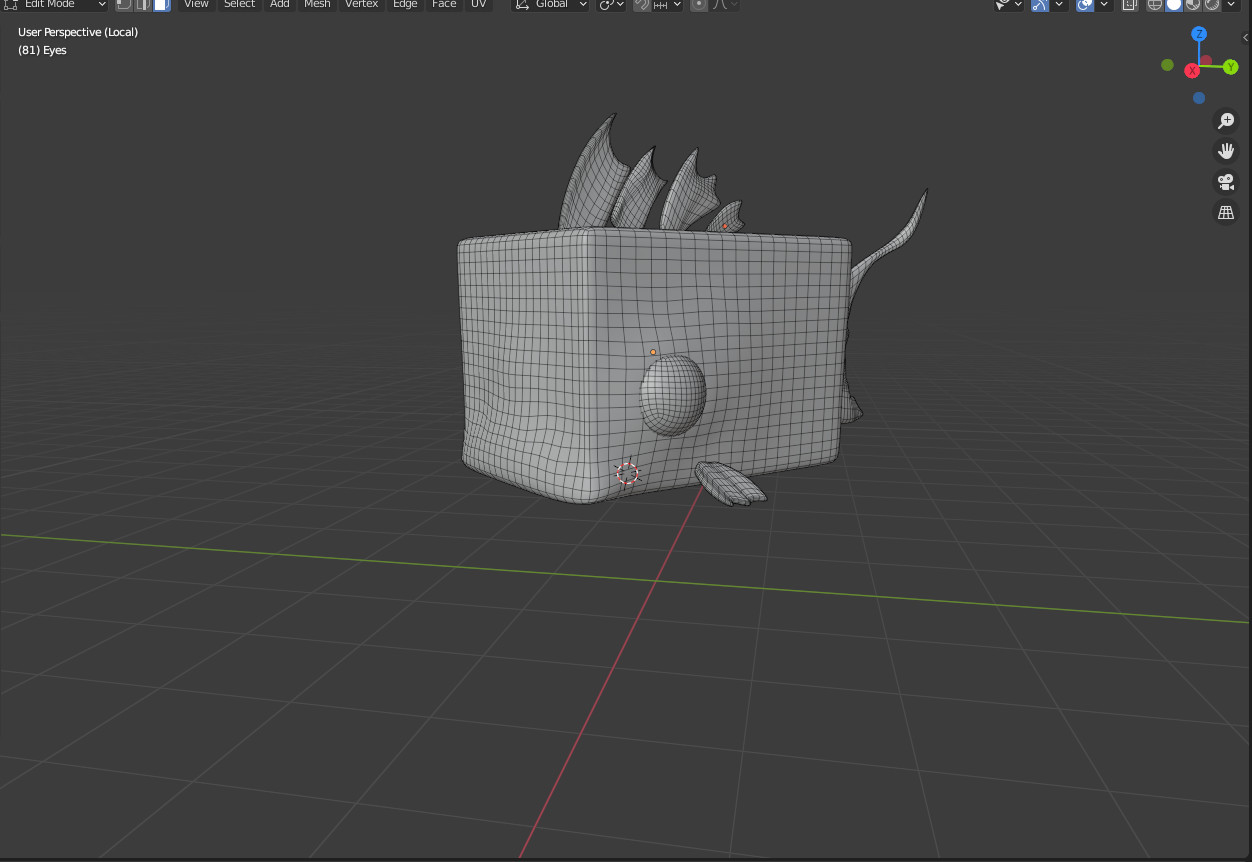Click the green Y axis gizmo
This screenshot has height=862, width=1252.
(x=1231, y=67)
